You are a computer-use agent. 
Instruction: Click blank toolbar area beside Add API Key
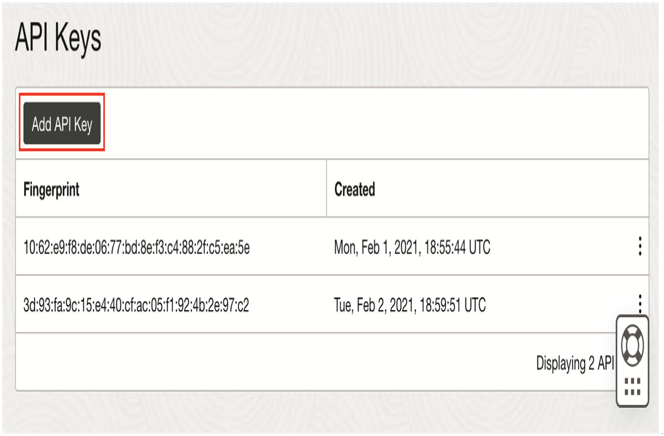point(375,123)
